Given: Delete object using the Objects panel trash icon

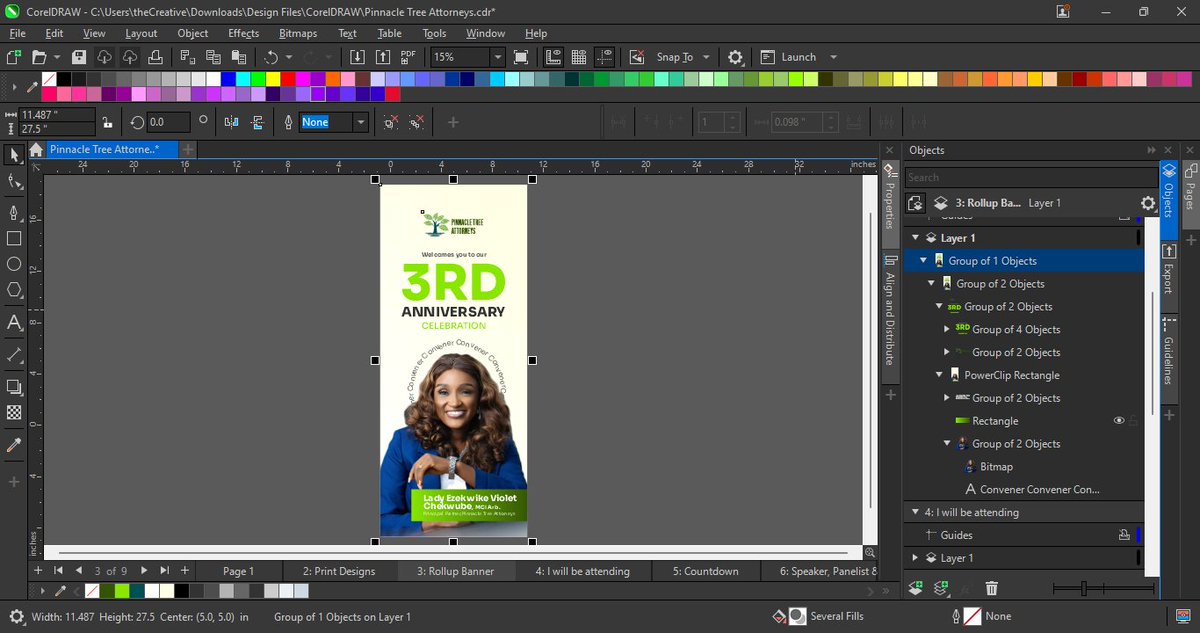Looking at the screenshot, I should pos(992,588).
